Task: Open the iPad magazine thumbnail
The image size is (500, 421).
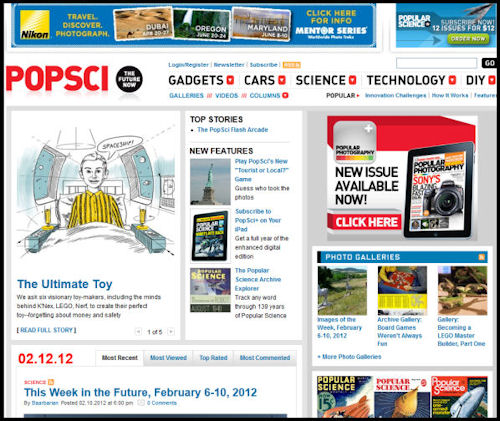Action: click(x=210, y=235)
